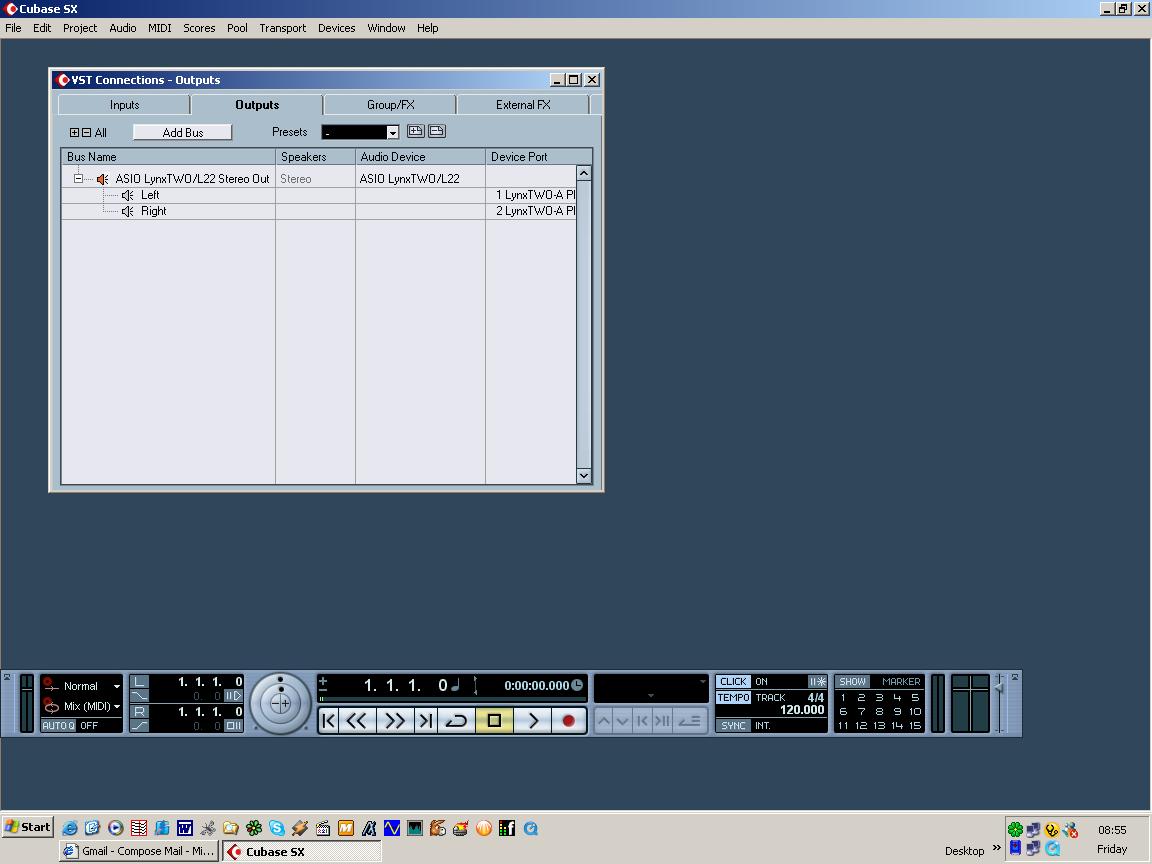The width and height of the screenshot is (1152, 864).
Task: Open Mix (MIDI) cycle record dropdown
Action: point(116,706)
